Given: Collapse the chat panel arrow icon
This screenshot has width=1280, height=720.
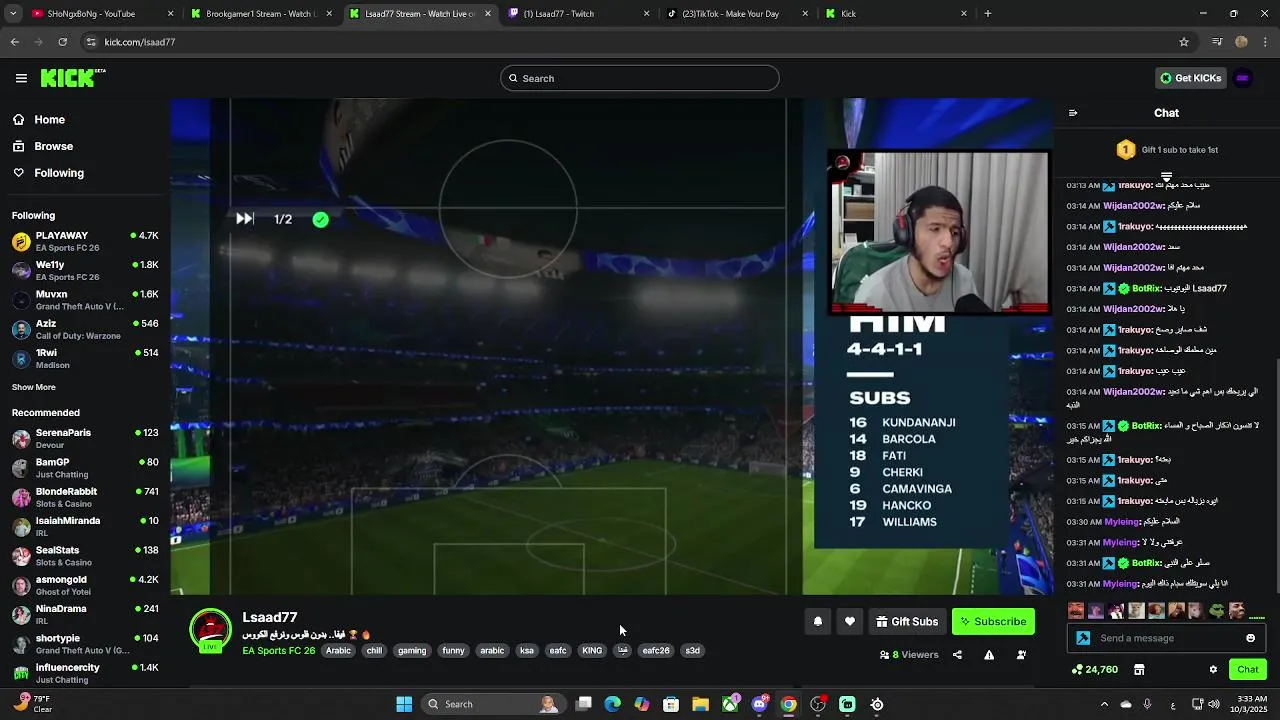Looking at the screenshot, I should pos(1073,113).
